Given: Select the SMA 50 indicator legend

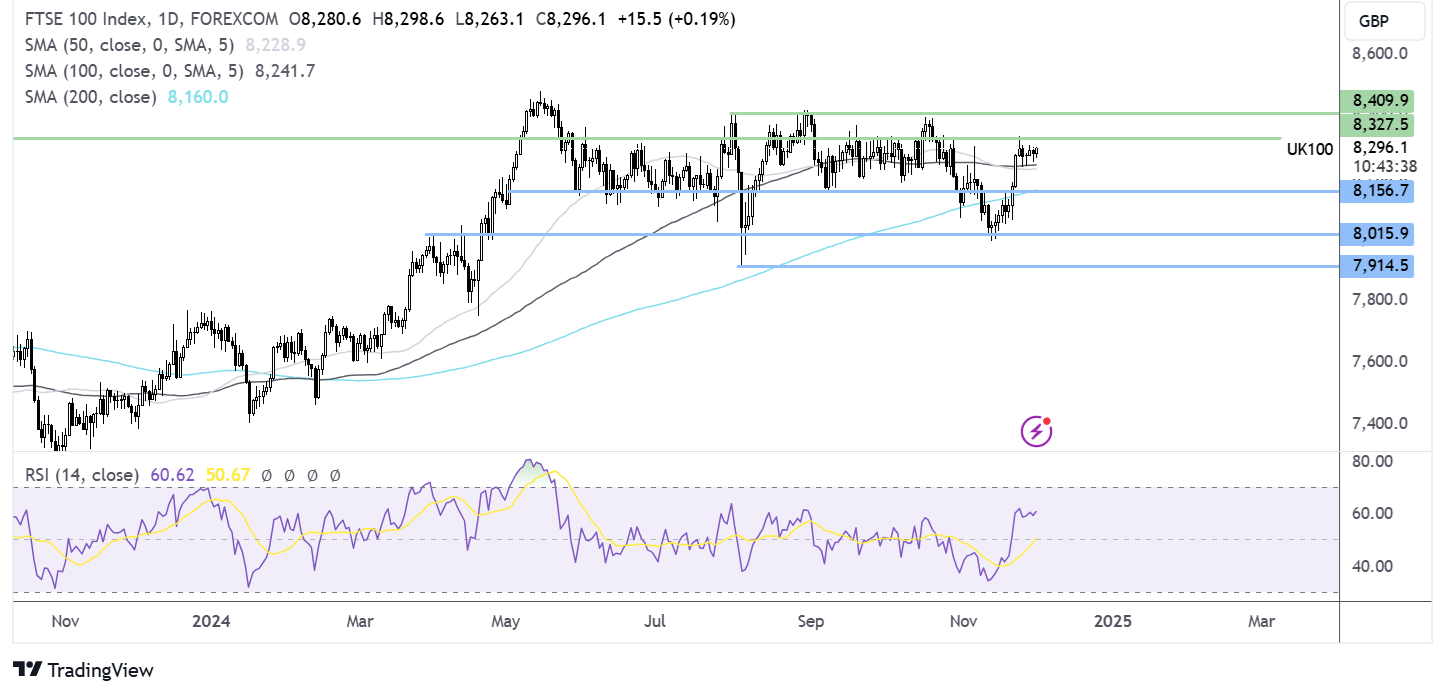Looking at the screenshot, I should coord(129,45).
